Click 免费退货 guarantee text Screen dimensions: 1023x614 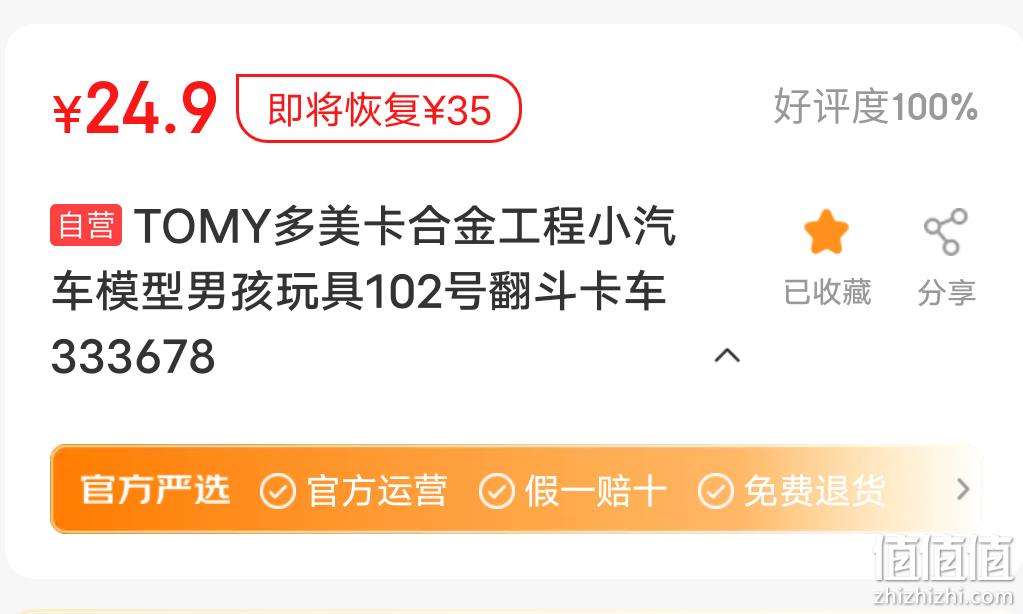(x=815, y=491)
